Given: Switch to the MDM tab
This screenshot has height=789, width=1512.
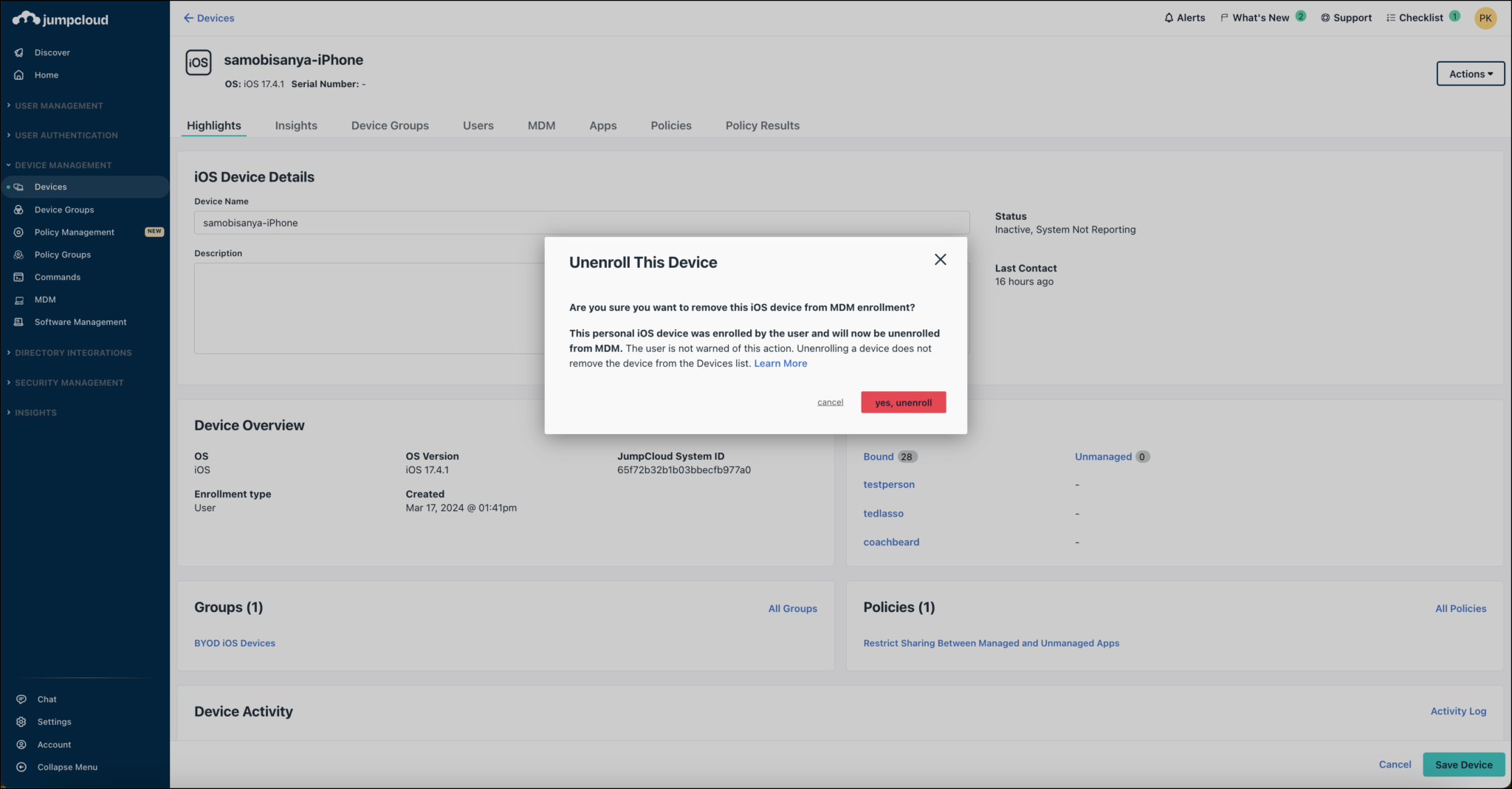Looking at the screenshot, I should (x=541, y=125).
